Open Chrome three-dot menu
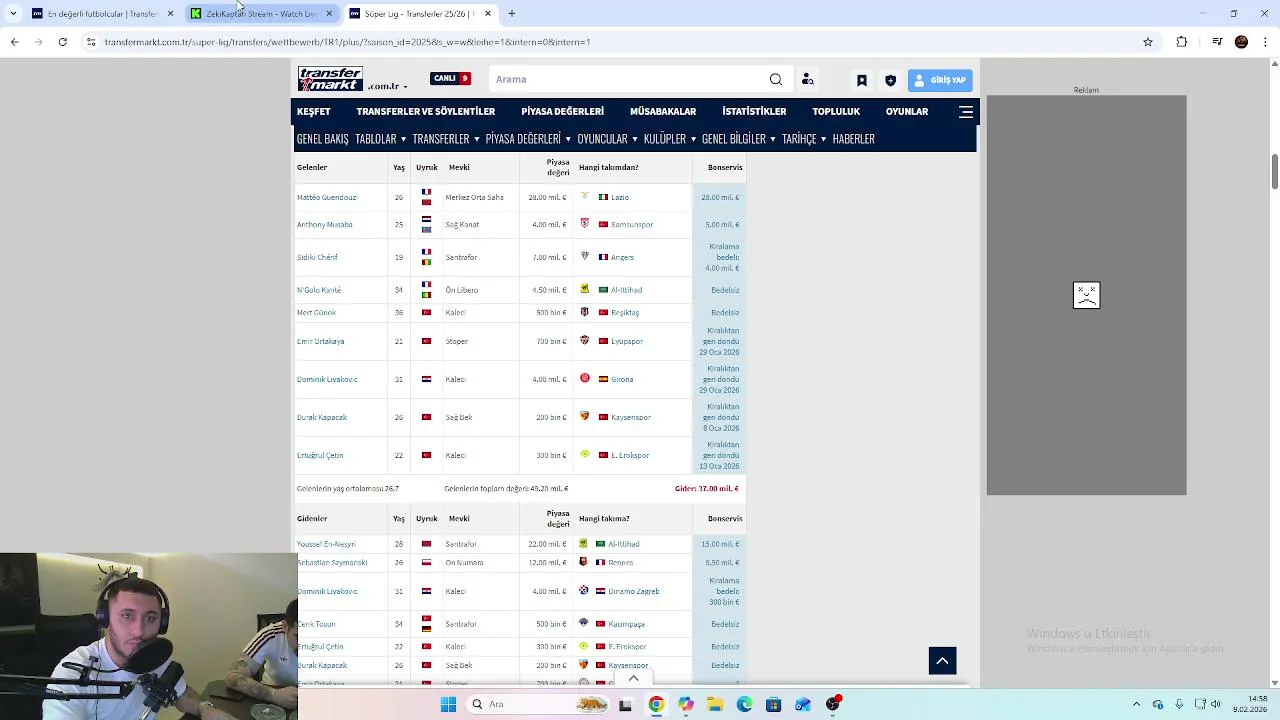Viewport: 1280px width, 720px height. click(1266, 42)
